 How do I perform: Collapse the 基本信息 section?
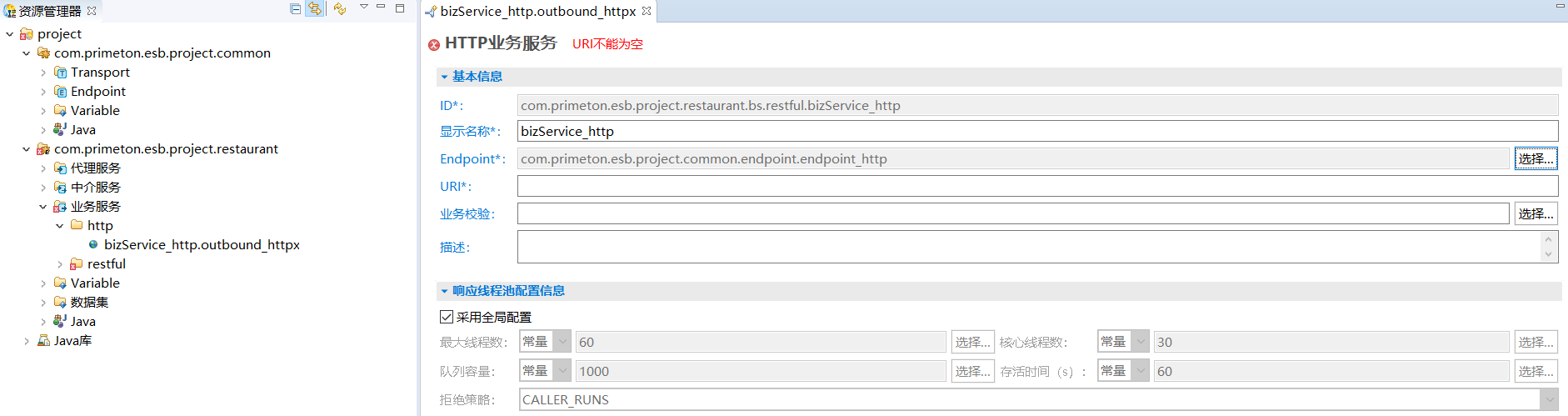444,77
